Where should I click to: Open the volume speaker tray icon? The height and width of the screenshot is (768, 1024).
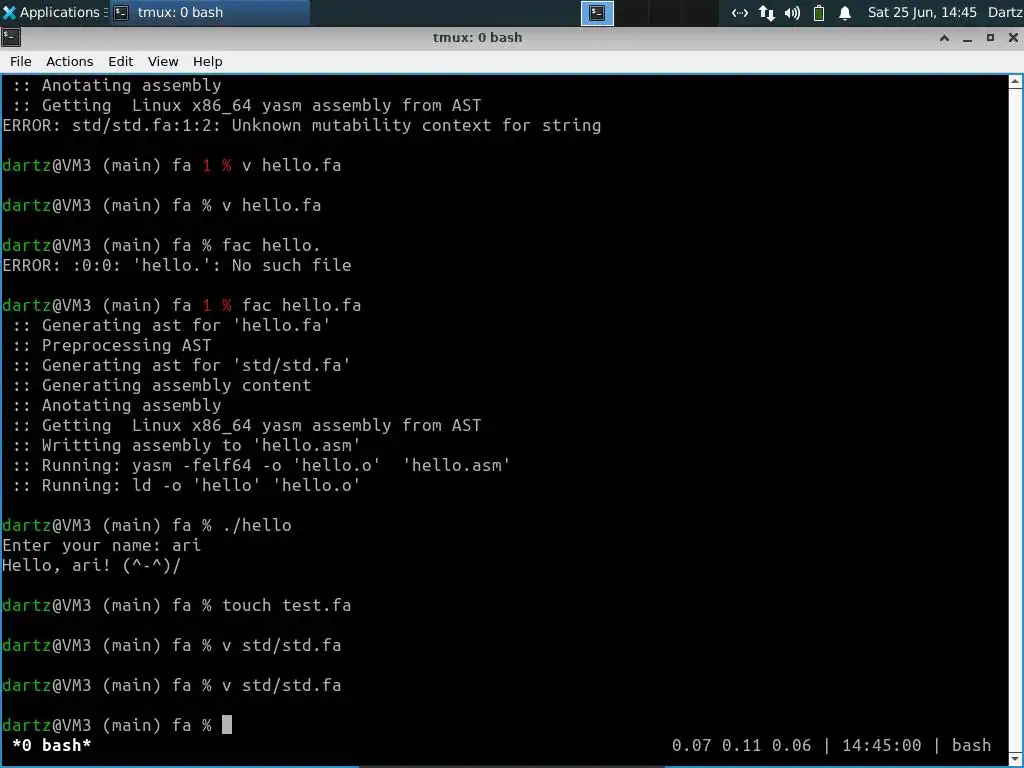pyautogui.click(x=792, y=13)
